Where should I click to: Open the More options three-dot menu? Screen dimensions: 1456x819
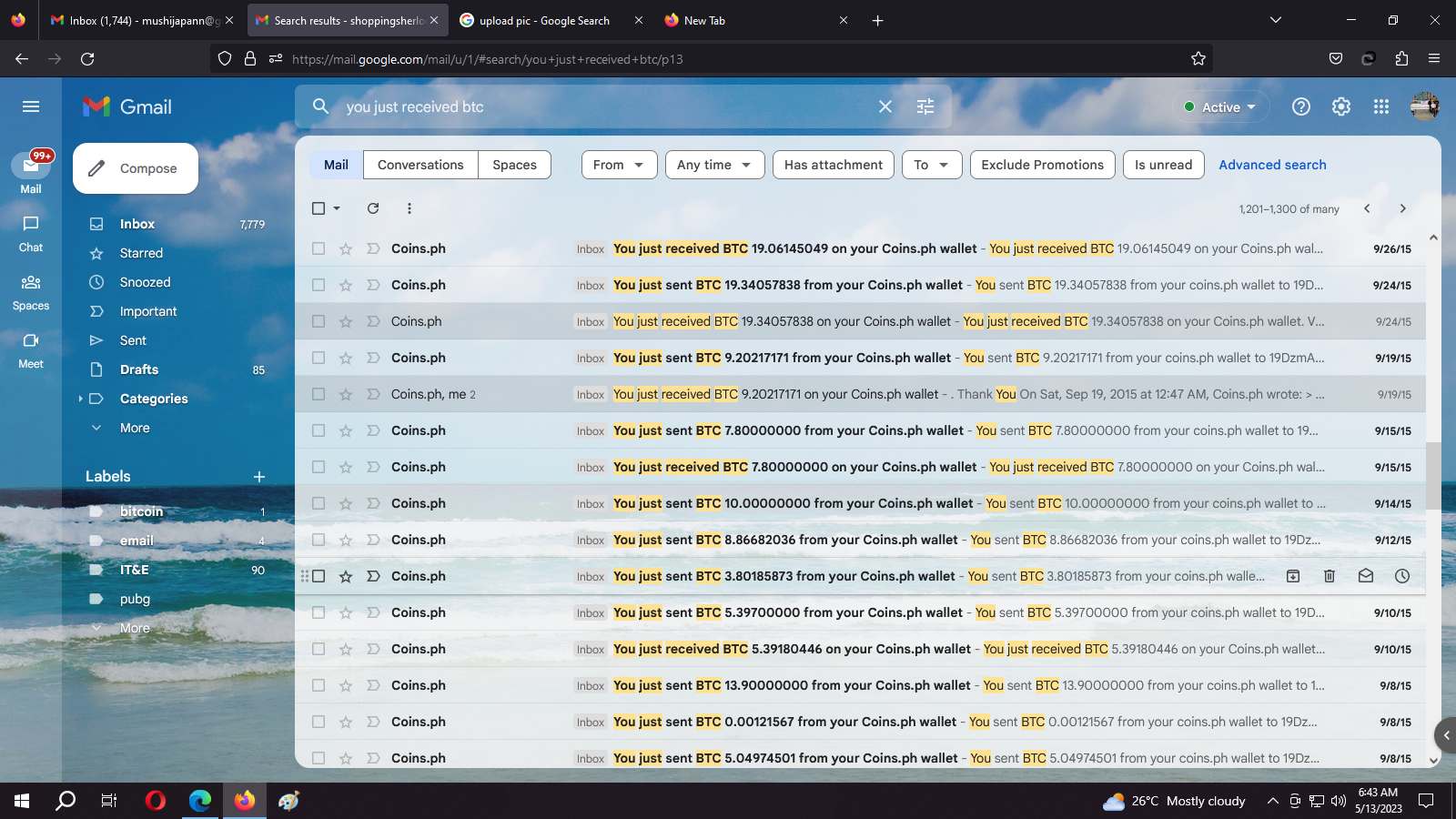click(409, 208)
